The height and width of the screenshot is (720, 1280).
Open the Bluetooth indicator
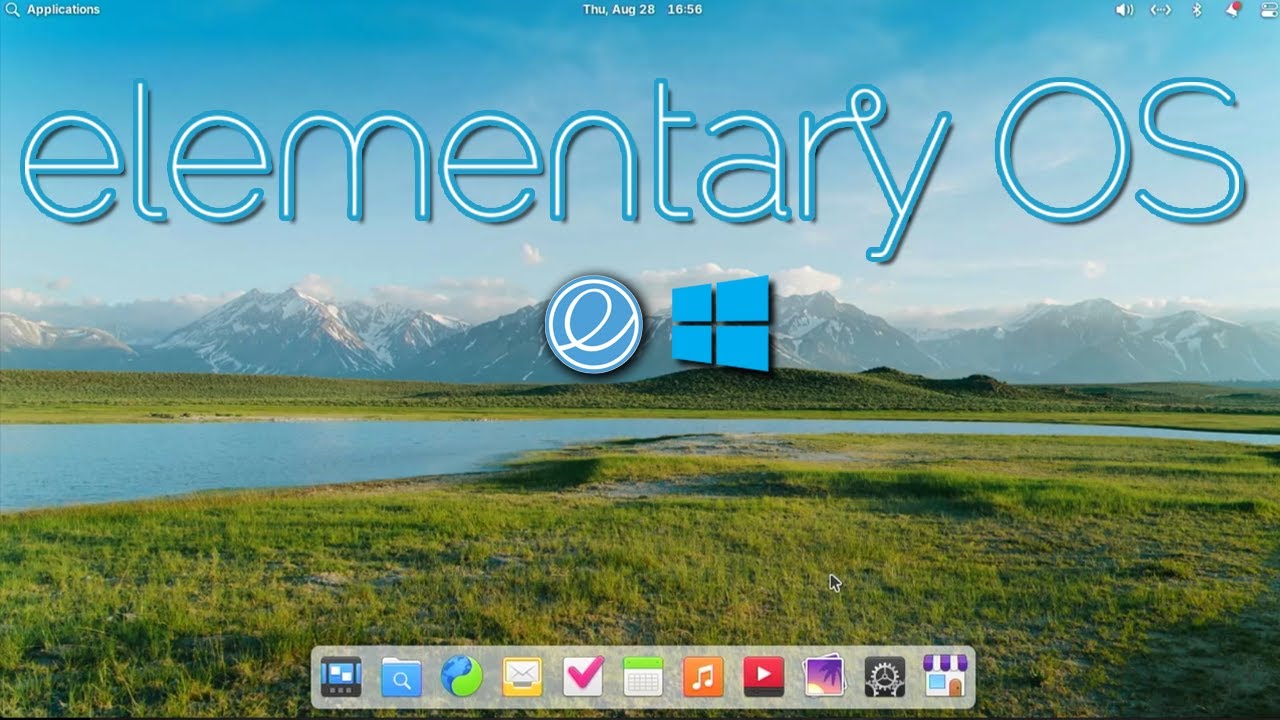pos(1196,9)
